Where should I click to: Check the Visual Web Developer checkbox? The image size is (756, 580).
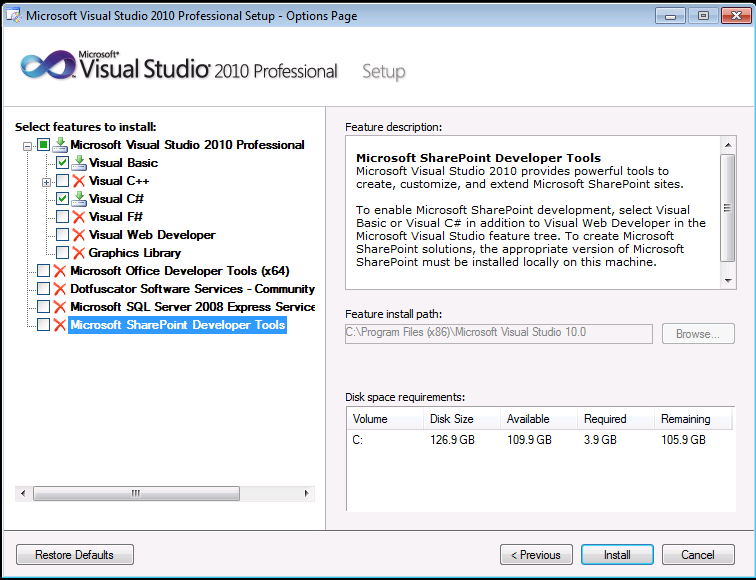pos(62,235)
